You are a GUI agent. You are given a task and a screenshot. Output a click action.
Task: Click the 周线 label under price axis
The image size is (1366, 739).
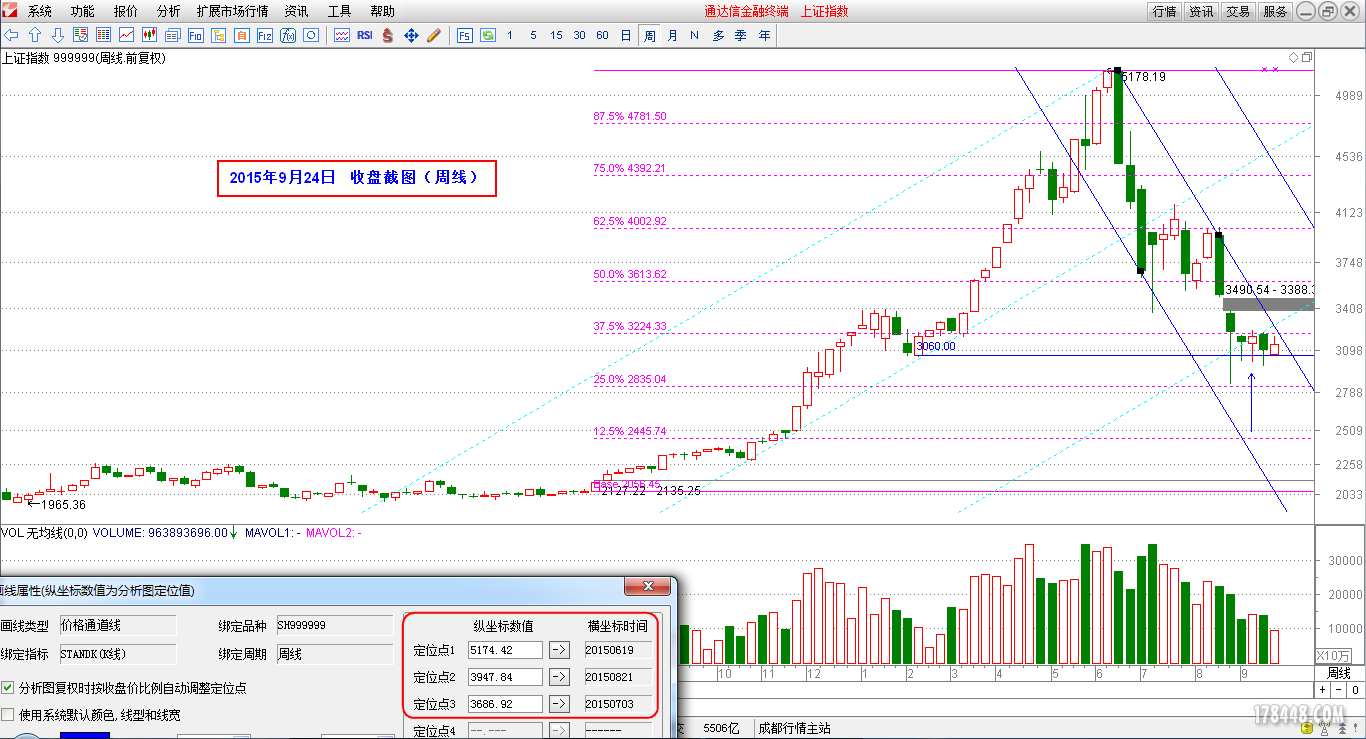[x=1338, y=673]
